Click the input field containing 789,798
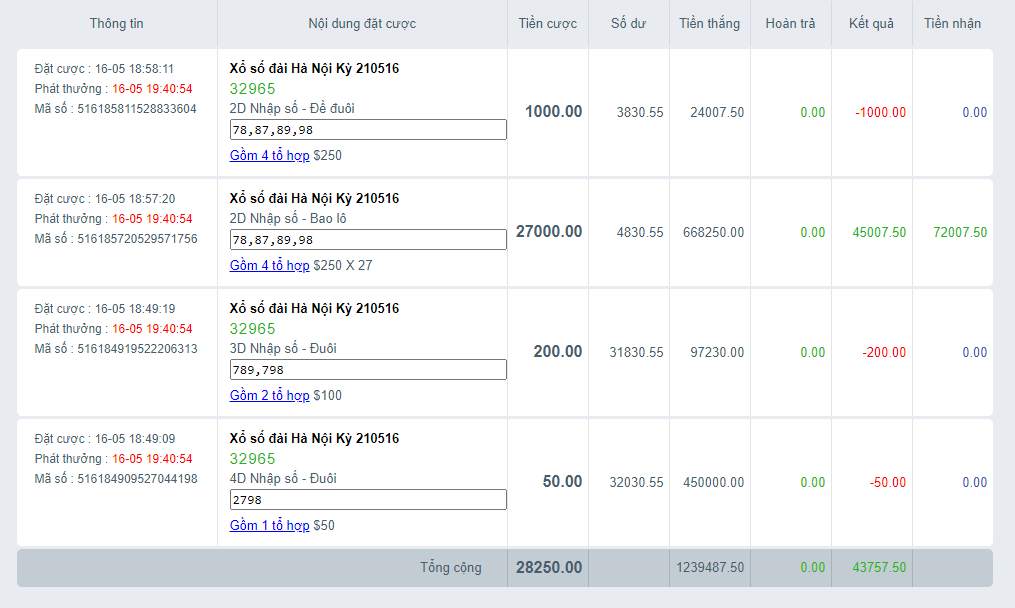1015x608 pixels. pyautogui.click(x=368, y=370)
